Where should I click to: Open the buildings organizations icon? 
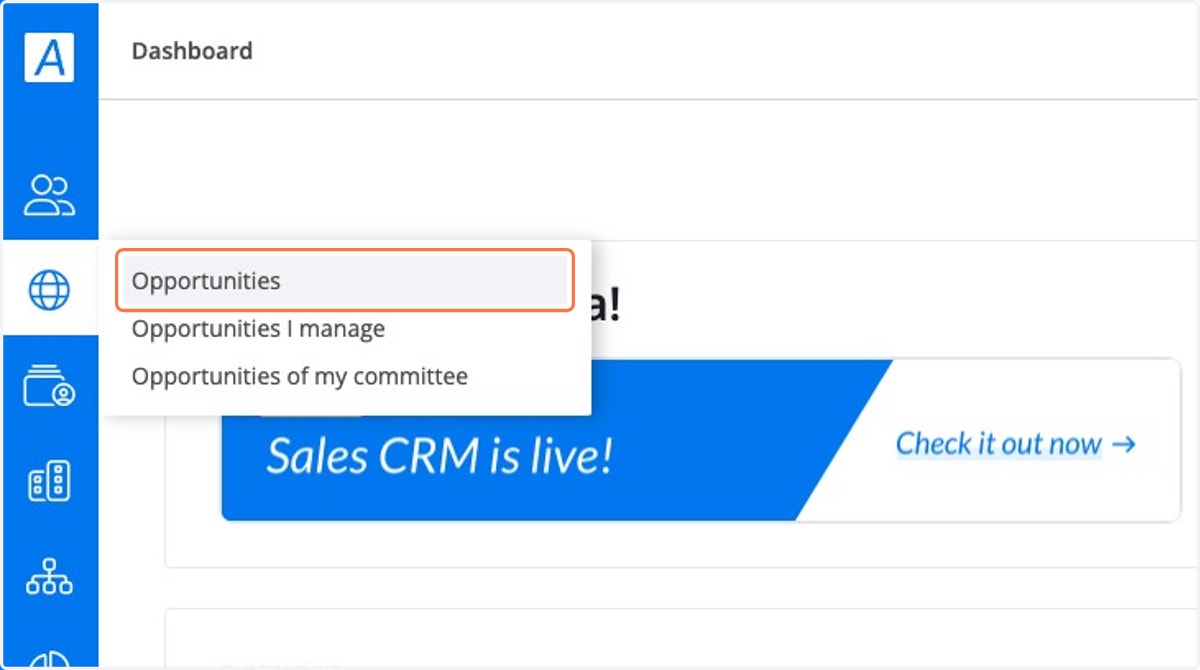[49, 482]
